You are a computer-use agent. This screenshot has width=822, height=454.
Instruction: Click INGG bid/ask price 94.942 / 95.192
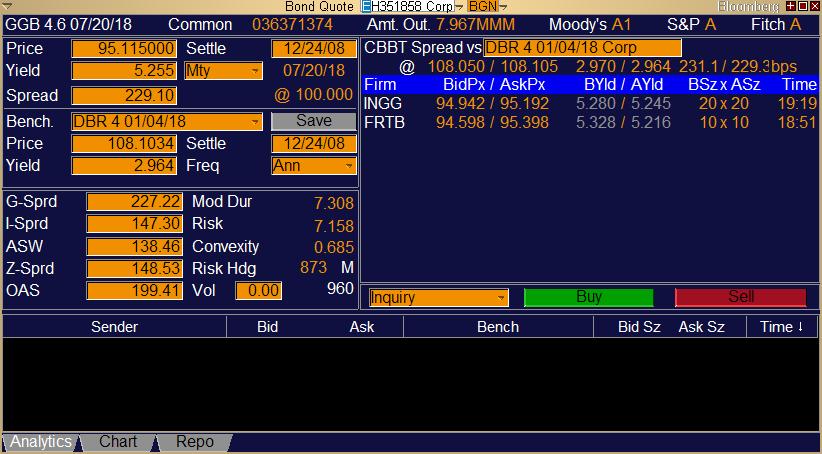[x=492, y=103]
